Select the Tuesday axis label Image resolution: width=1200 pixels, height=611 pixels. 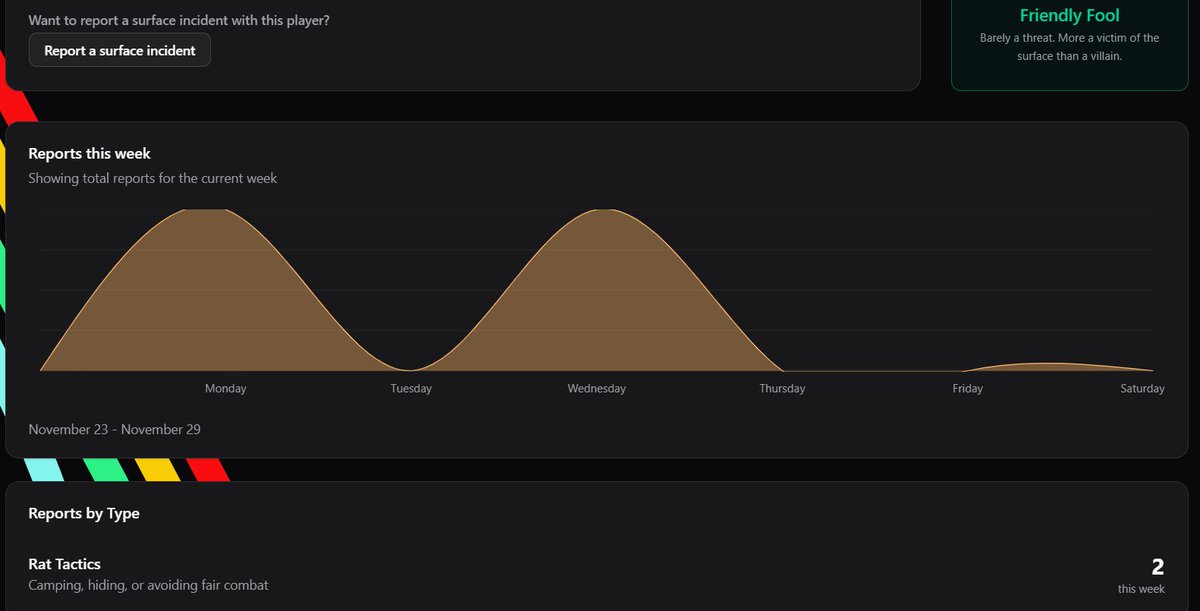tap(410, 388)
